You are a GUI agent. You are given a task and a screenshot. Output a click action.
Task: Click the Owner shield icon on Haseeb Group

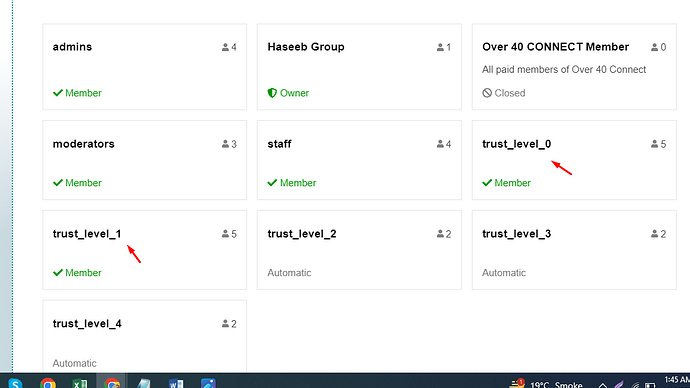pos(272,93)
